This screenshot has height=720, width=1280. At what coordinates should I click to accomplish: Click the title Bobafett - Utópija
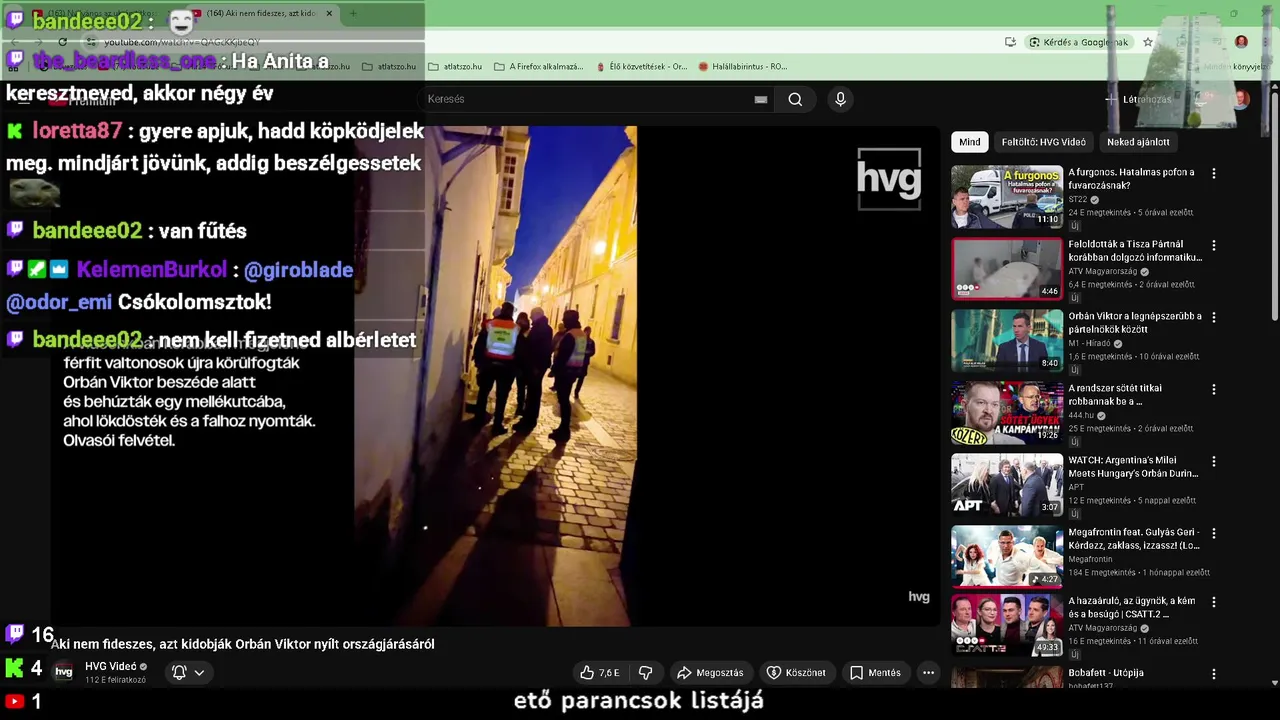point(1106,673)
